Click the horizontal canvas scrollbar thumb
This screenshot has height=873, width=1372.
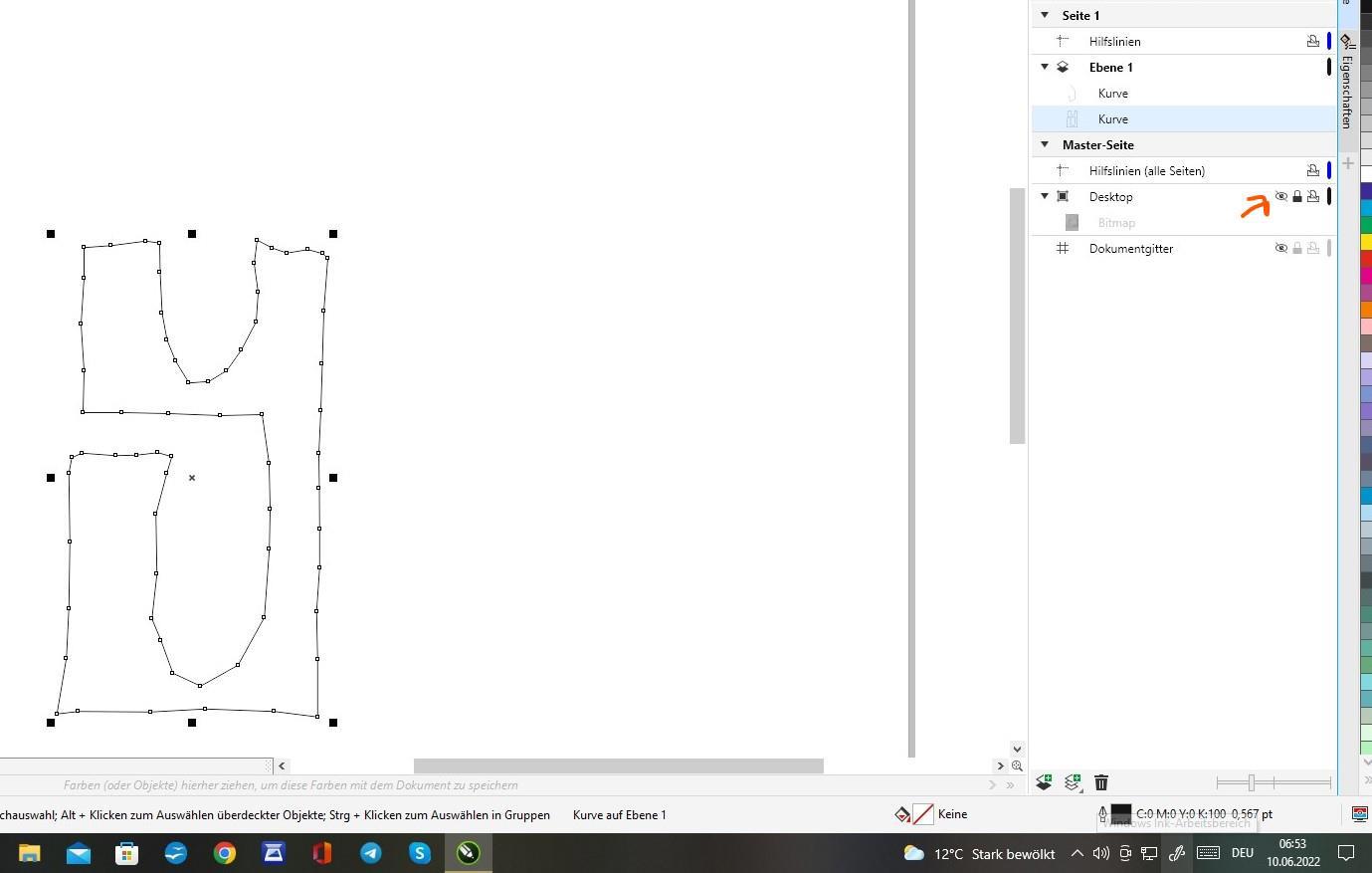coord(619,765)
